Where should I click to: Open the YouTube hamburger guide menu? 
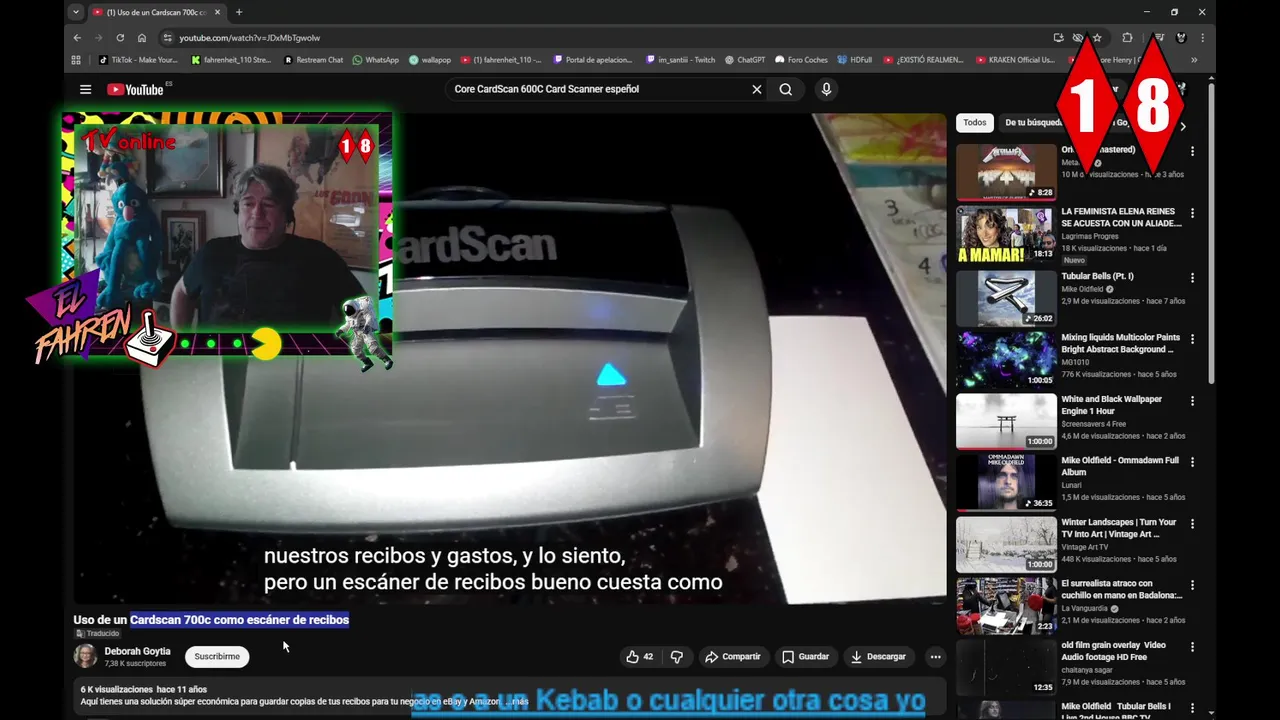(x=85, y=89)
